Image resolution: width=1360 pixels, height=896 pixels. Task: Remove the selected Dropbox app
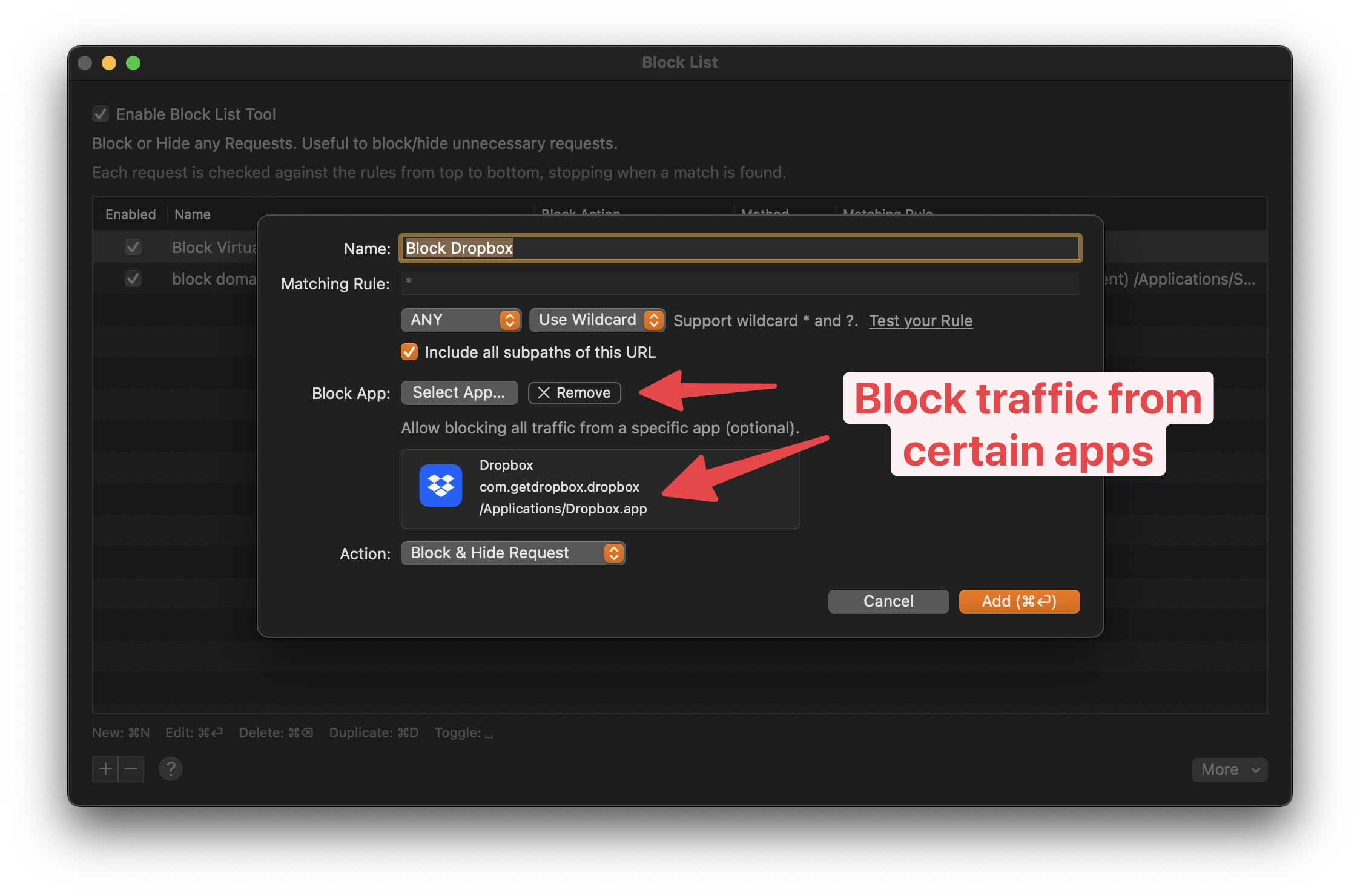point(574,392)
